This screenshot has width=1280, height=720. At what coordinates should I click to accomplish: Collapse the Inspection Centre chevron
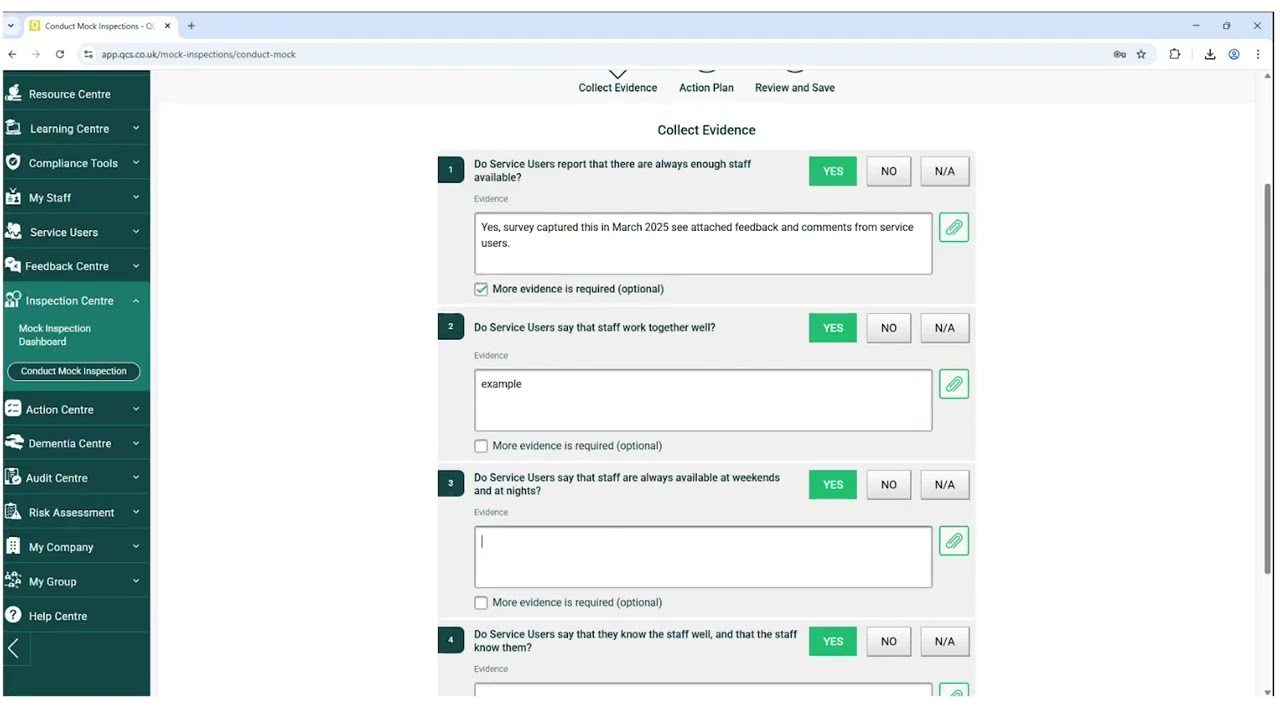point(136,300)
